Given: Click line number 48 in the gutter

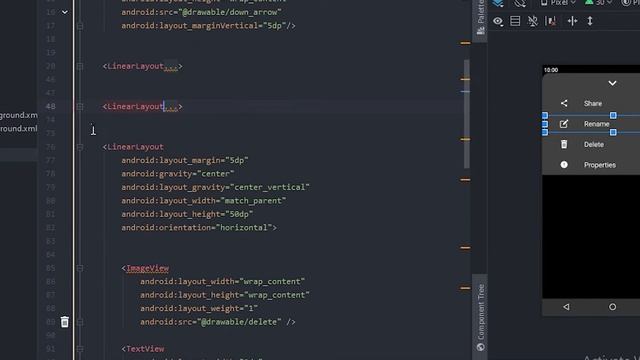Looking at the screenshot, I should click(50, 107).
